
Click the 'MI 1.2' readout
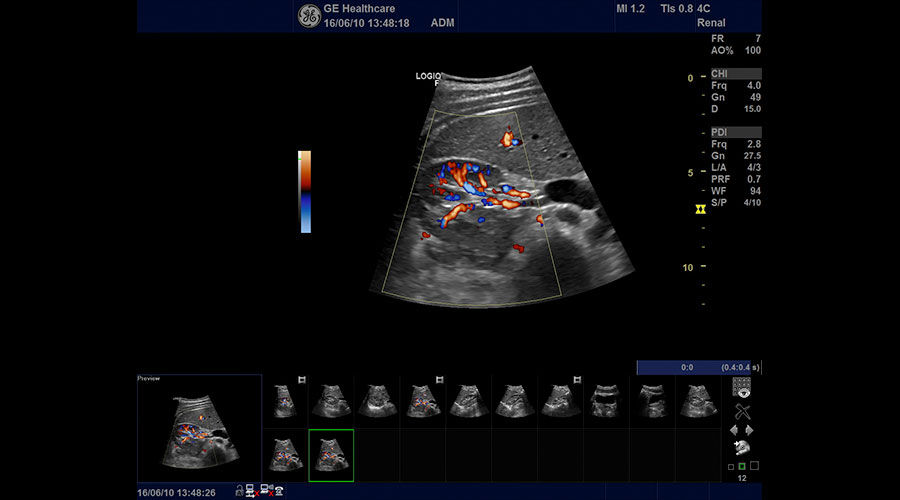(630, 9)
